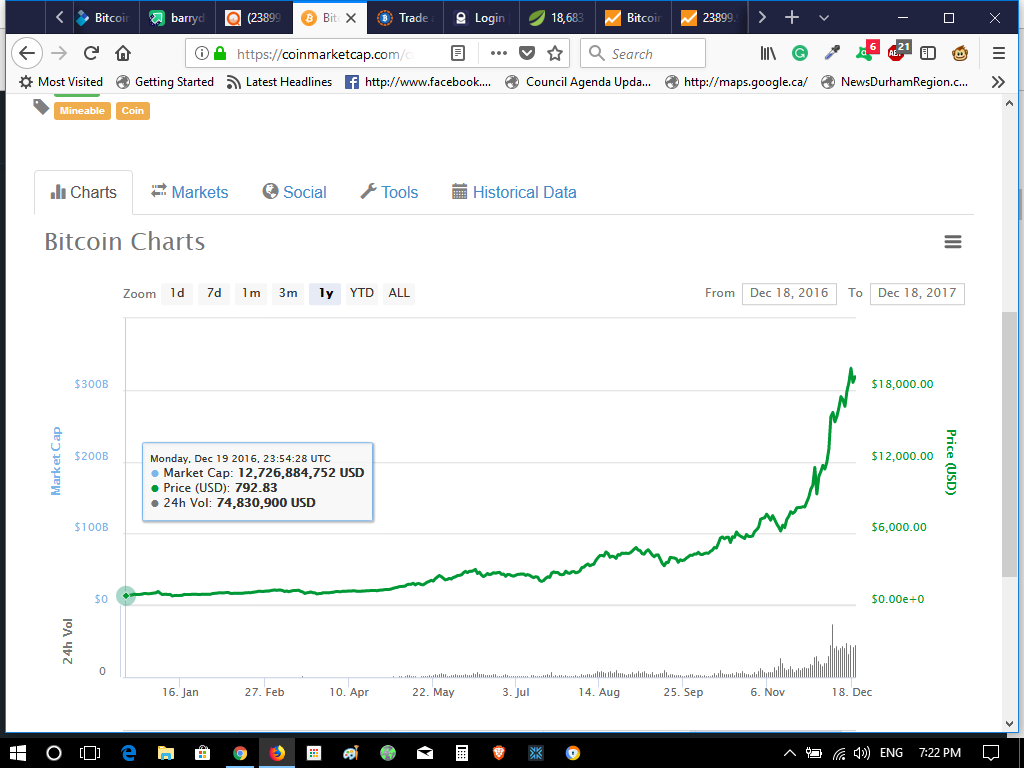The image size is (1024, 768).
Task: Open the Library icon in toolbar
Action: click(769, 54)
